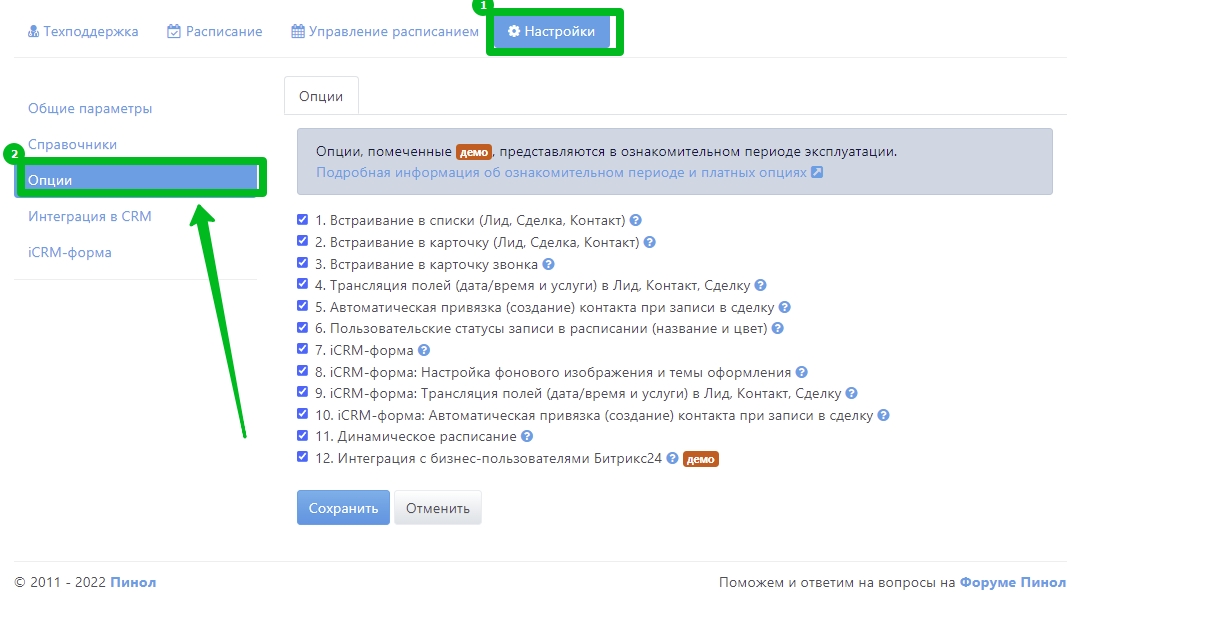The width and height of the screenshot is (1230, 628).
Task: Toggle the iCRM-форма option 7 checkbox
Action: 303,350
